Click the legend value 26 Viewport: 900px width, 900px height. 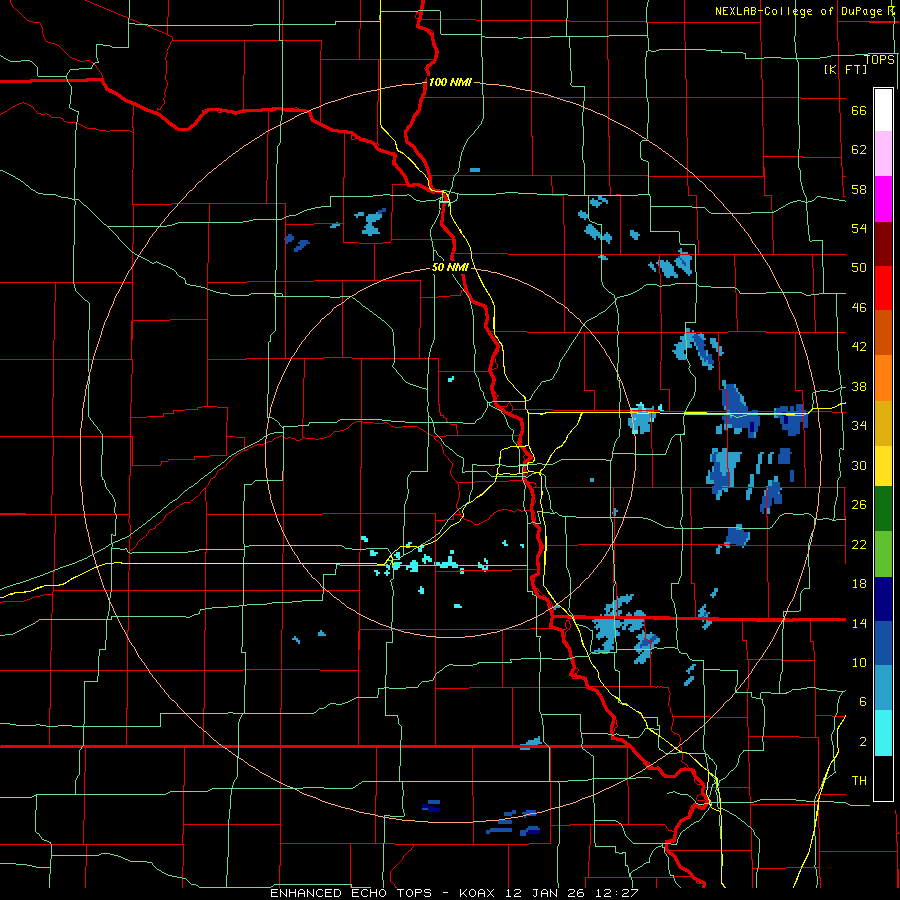click(x=859, y=505)
